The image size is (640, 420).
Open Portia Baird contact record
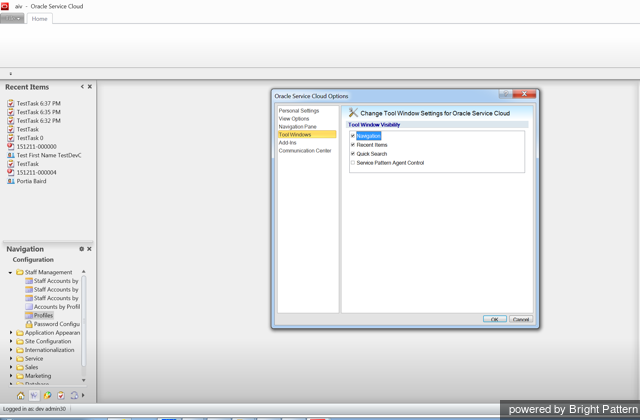click(x=27, y=181)
